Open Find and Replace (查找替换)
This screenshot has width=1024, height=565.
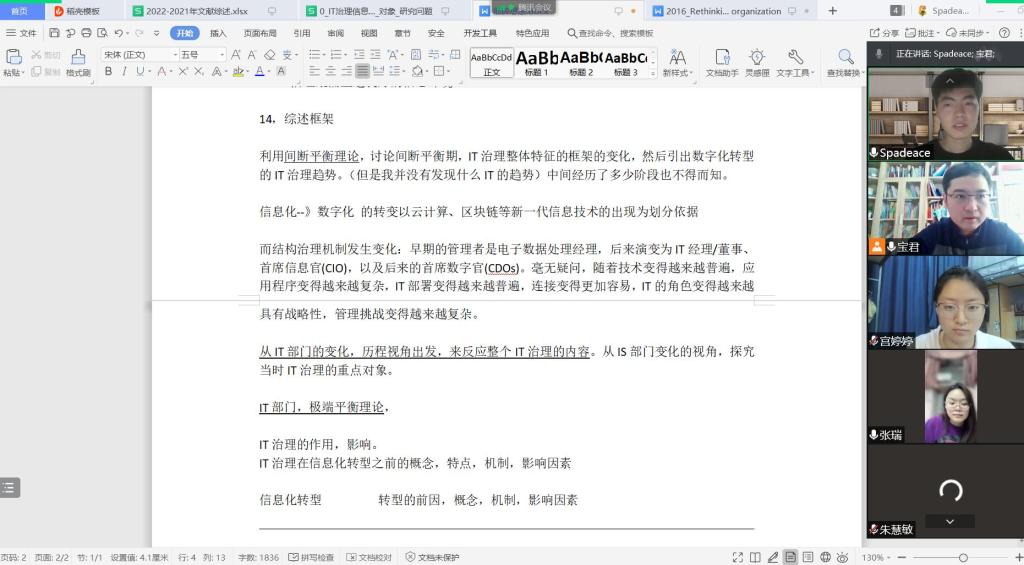point(845,63)
